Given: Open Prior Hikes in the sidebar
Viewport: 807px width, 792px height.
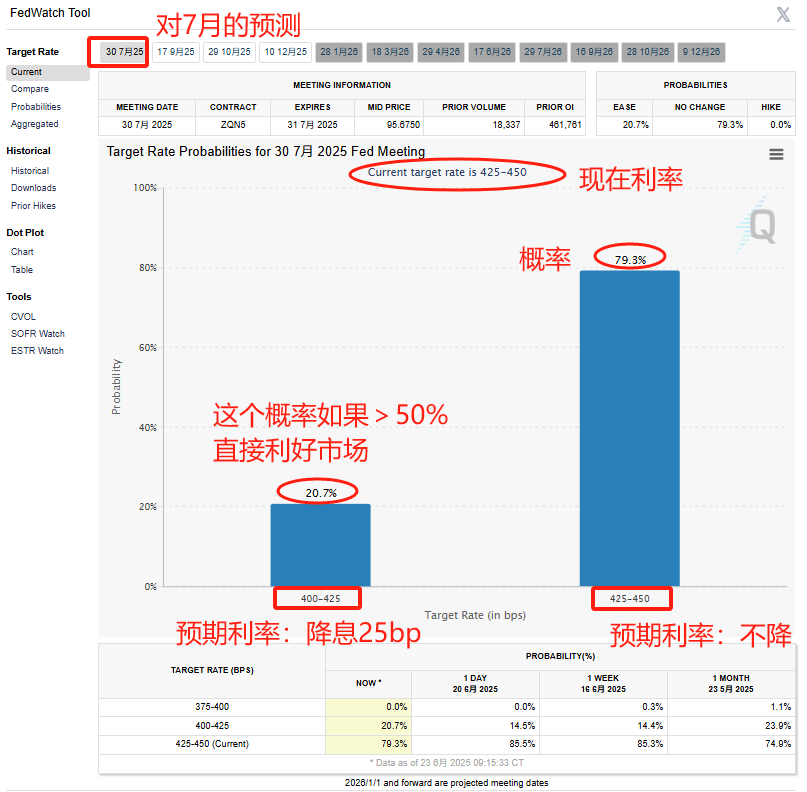Looking at the screenshot, I should 33,206.
